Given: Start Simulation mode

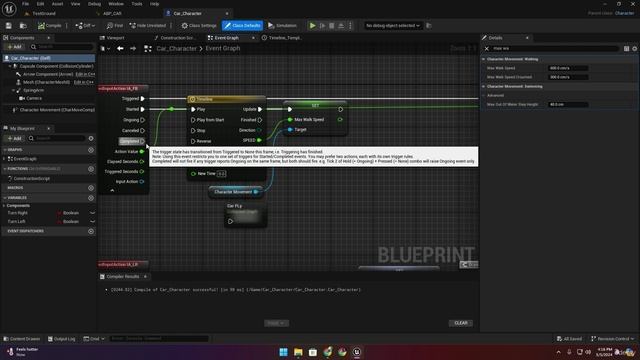Looking at the screenshot, I should tap(282, 26).
